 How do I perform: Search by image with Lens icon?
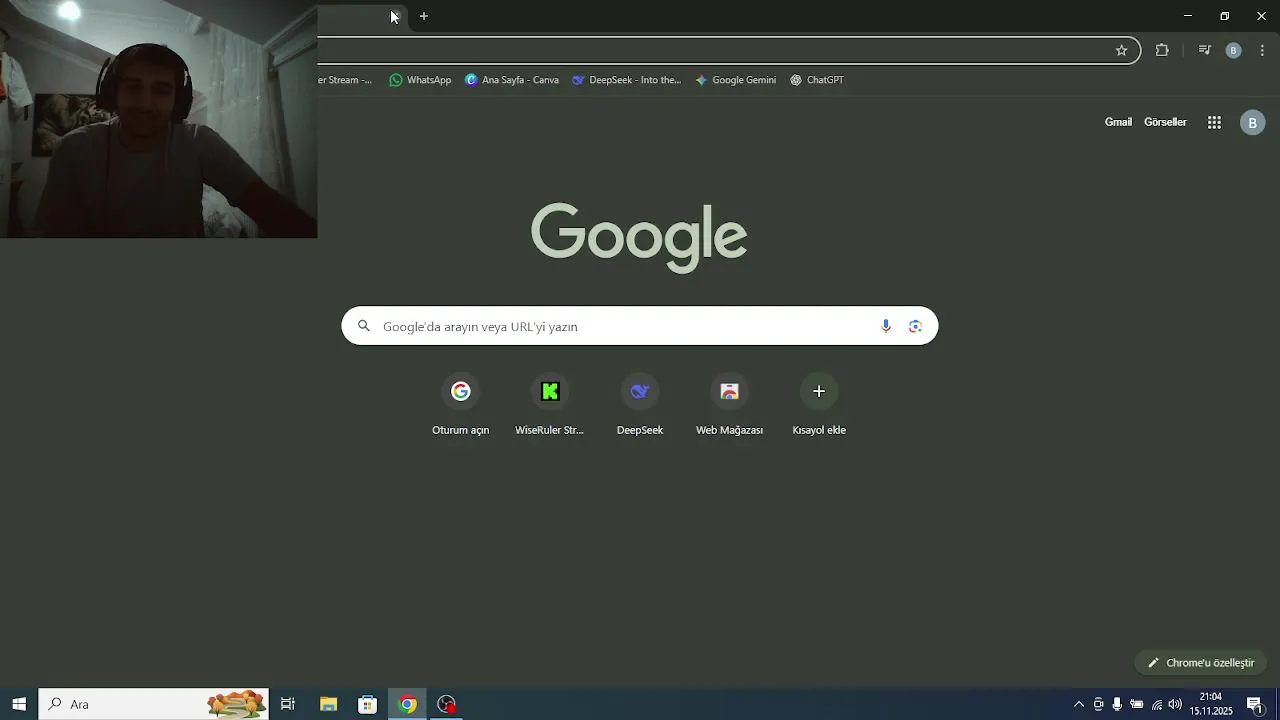click(x=915, y=326)
